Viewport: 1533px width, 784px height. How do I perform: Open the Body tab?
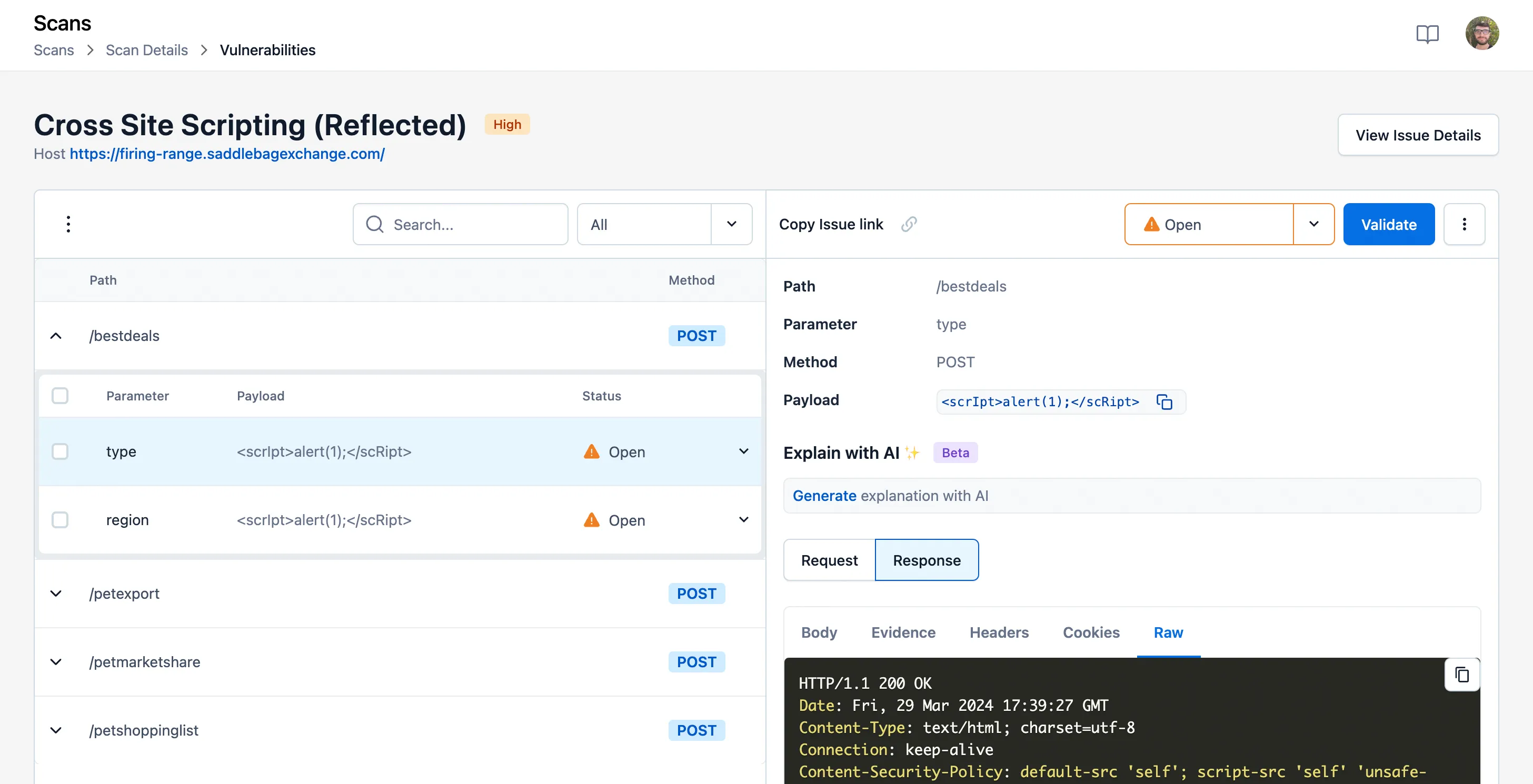coord(819,632)
